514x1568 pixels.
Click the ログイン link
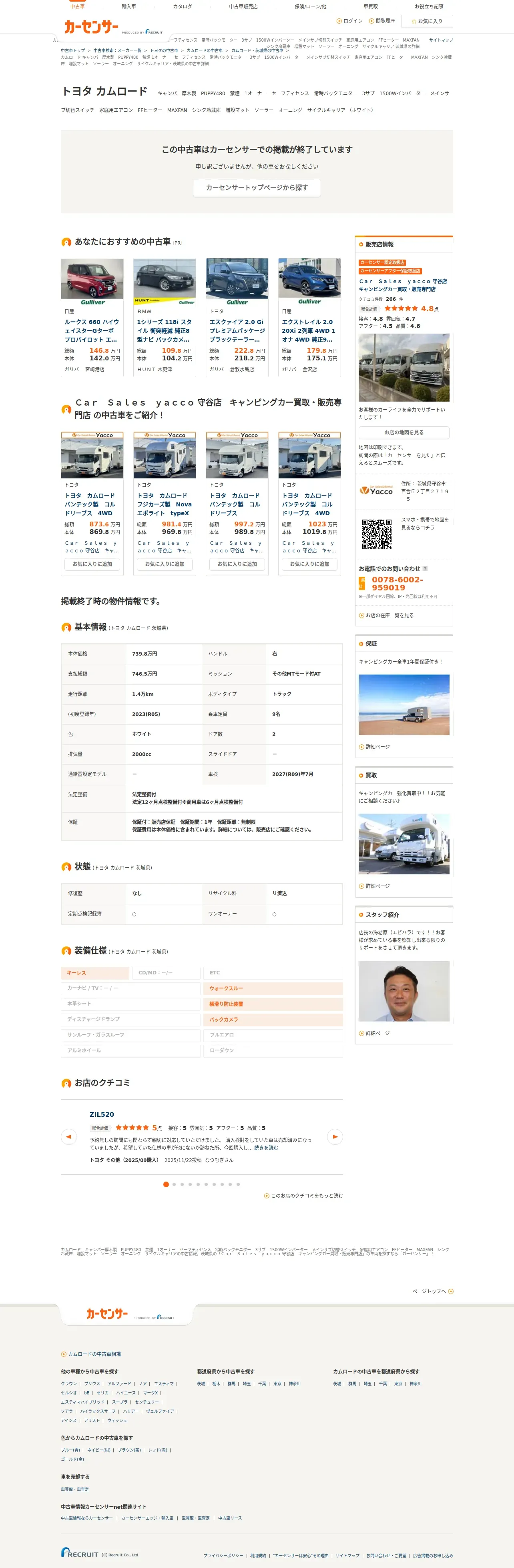[349, 21]
